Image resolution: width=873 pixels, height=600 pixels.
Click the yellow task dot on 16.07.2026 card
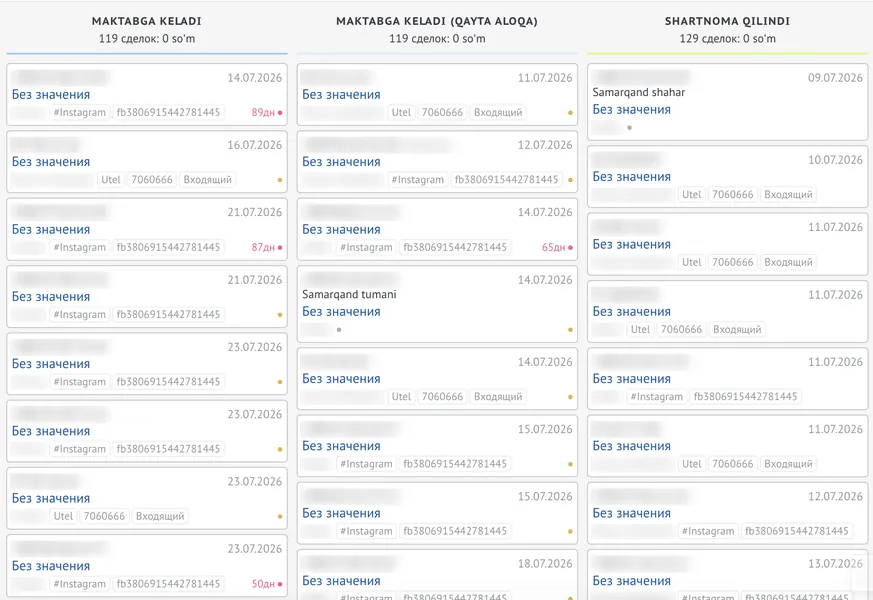pyautogui.click(x=280, y=180)
